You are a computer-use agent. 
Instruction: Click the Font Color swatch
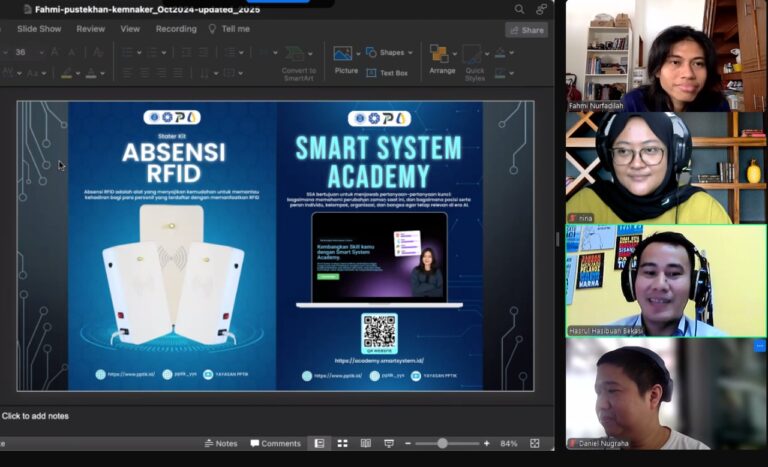point(91,73)
